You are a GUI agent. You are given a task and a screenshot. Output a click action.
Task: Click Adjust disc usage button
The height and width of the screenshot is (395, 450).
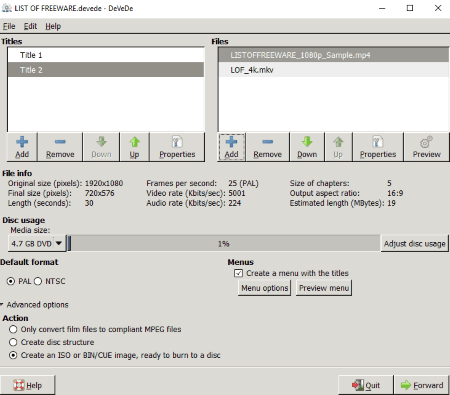click(x=414, y=244)
